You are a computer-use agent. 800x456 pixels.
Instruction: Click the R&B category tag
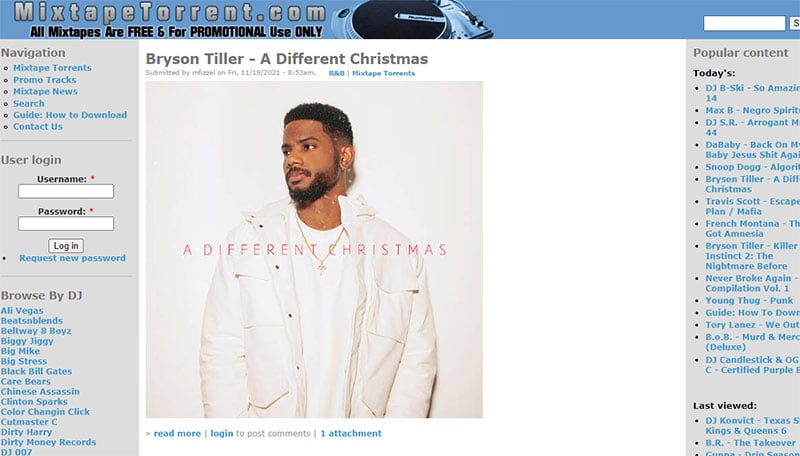click(x=336, y=73)
